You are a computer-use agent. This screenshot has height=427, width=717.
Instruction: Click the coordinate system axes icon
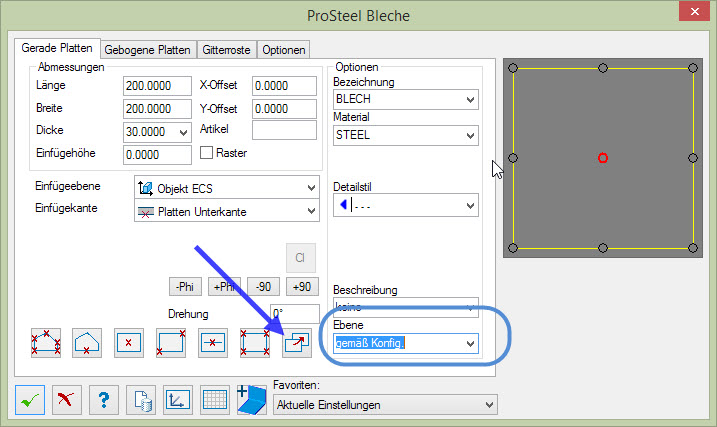tap(178, 400)
